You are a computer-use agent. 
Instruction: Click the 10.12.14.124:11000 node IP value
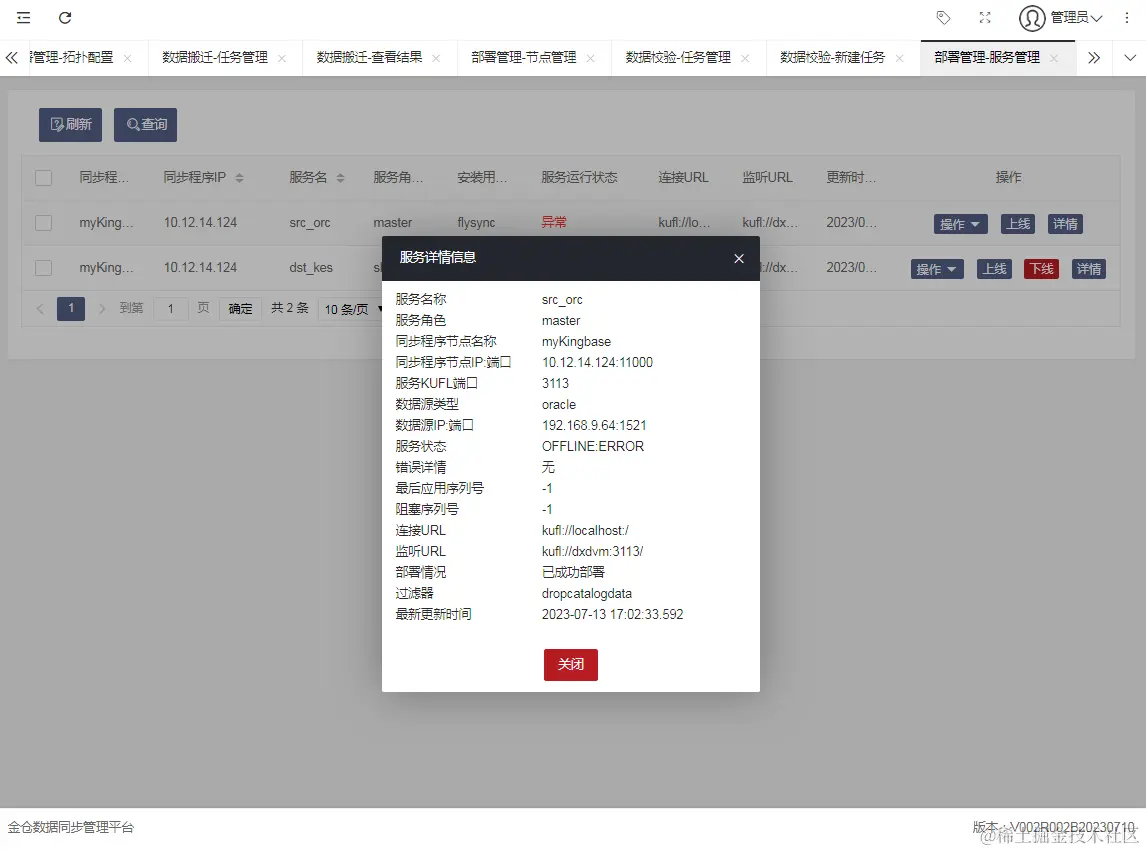click(597, 362)
